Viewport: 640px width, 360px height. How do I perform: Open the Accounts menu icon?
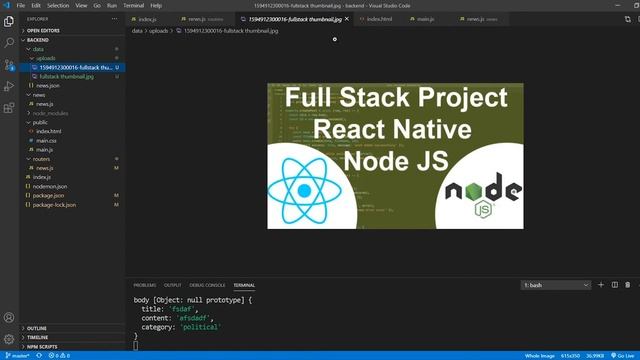(9, 317)
